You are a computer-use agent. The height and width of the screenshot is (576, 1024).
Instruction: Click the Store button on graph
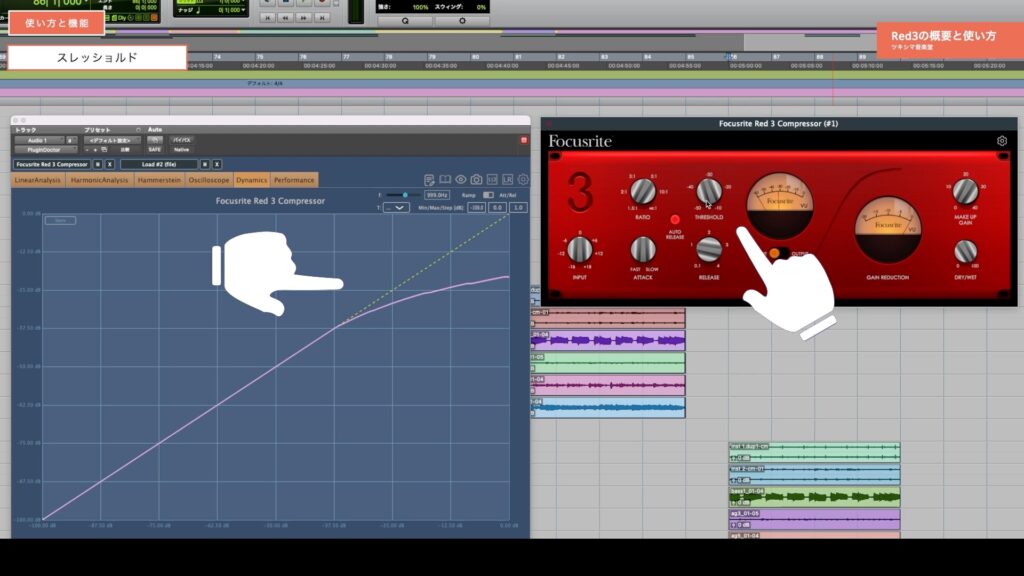click(60, 221)
